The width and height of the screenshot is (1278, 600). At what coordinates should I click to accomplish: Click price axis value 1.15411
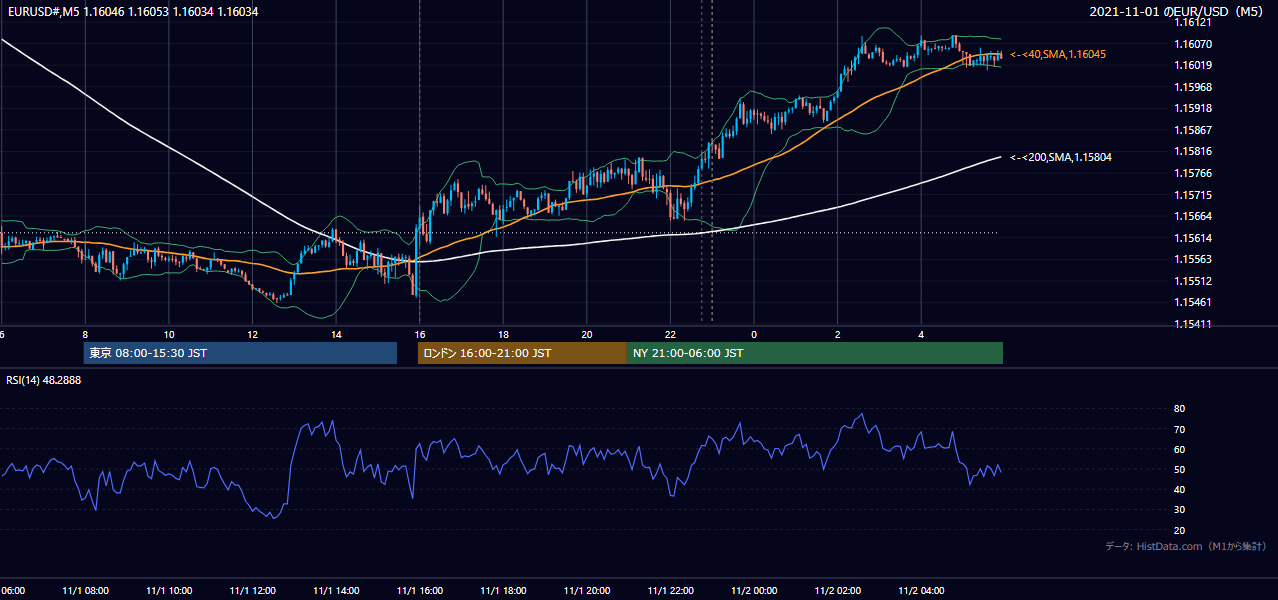[1192, 324]
